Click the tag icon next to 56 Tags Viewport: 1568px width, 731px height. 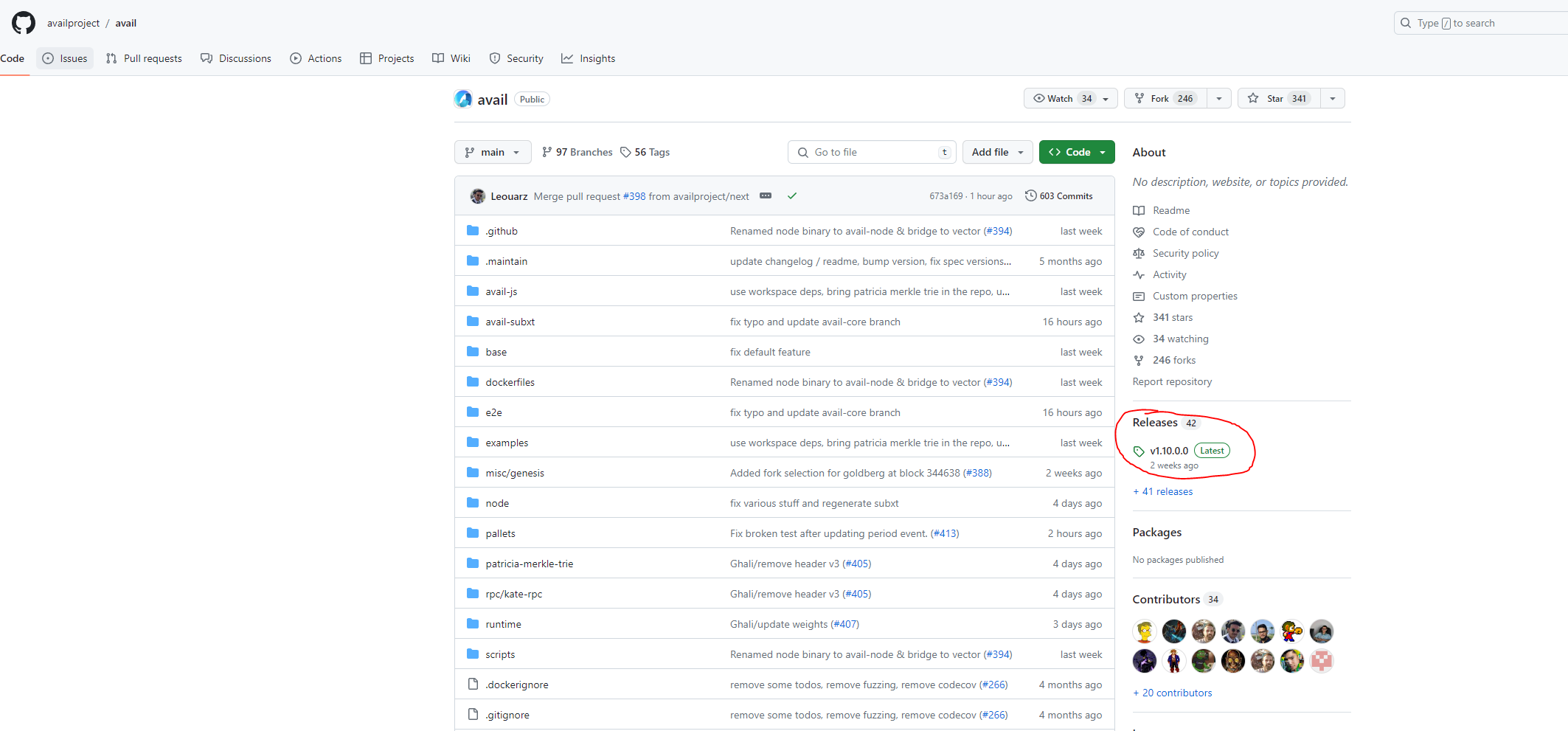(x=625, y=152)
